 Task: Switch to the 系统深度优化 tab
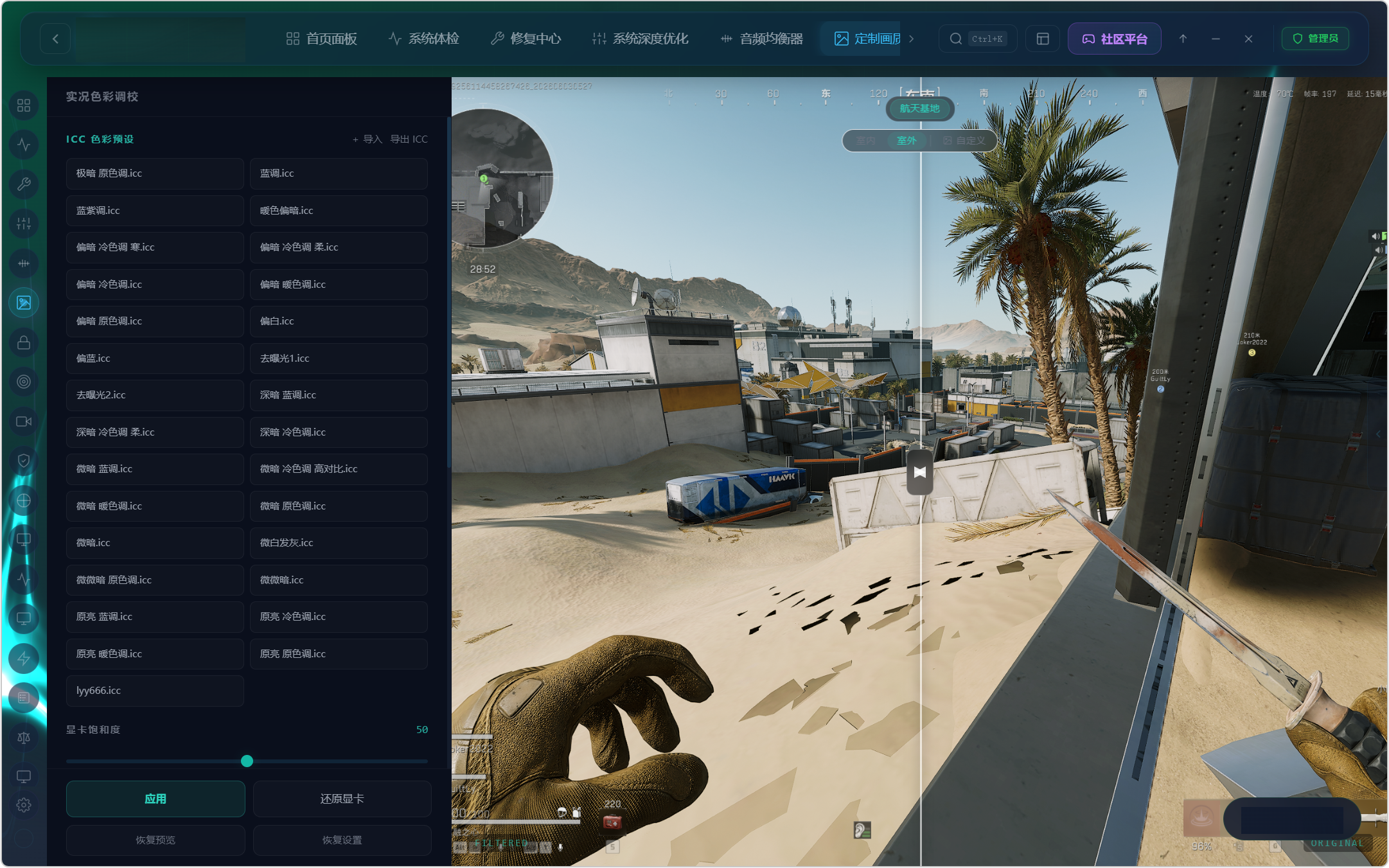(x=640, y=39)
